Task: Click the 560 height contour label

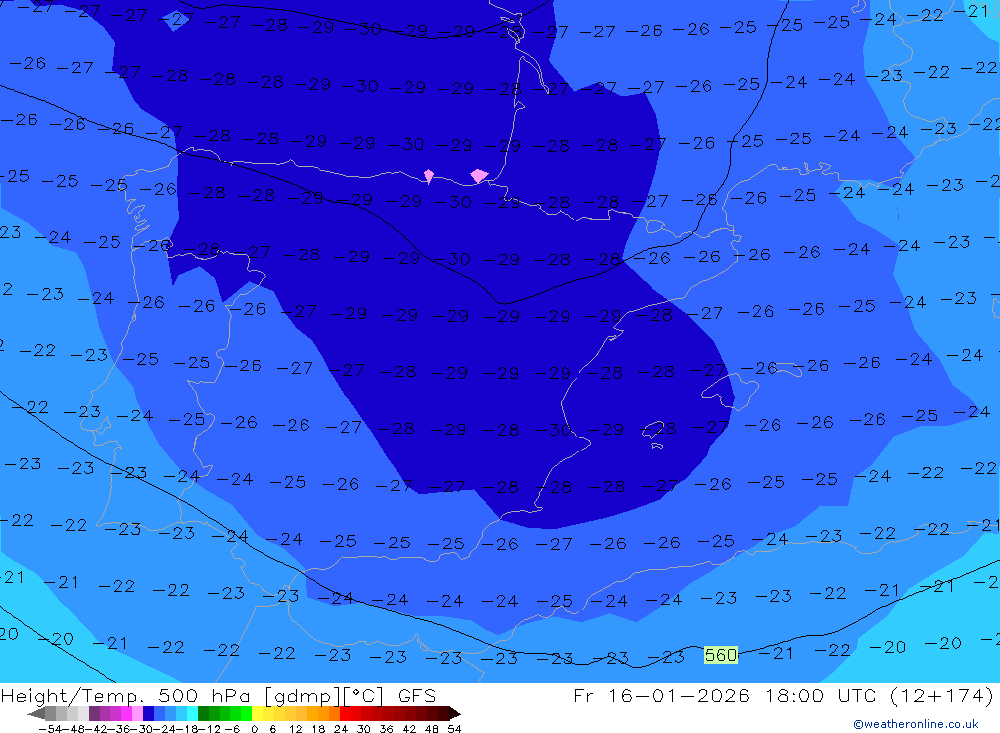Action: 721,655
